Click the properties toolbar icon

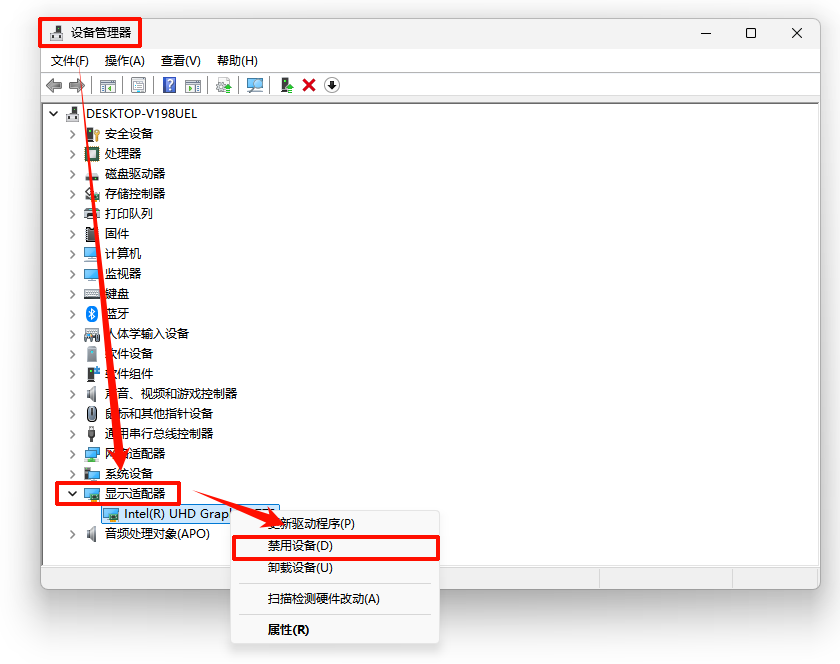[137, 85]
